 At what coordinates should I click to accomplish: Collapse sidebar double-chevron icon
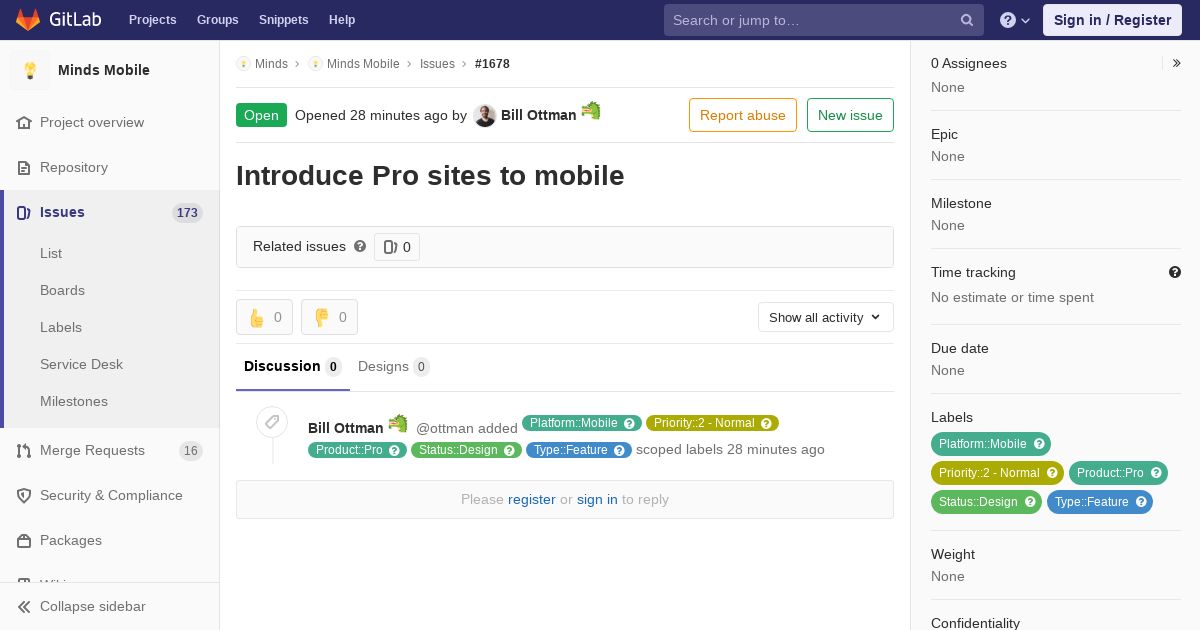pyautogui.click(x=24, y=606)
